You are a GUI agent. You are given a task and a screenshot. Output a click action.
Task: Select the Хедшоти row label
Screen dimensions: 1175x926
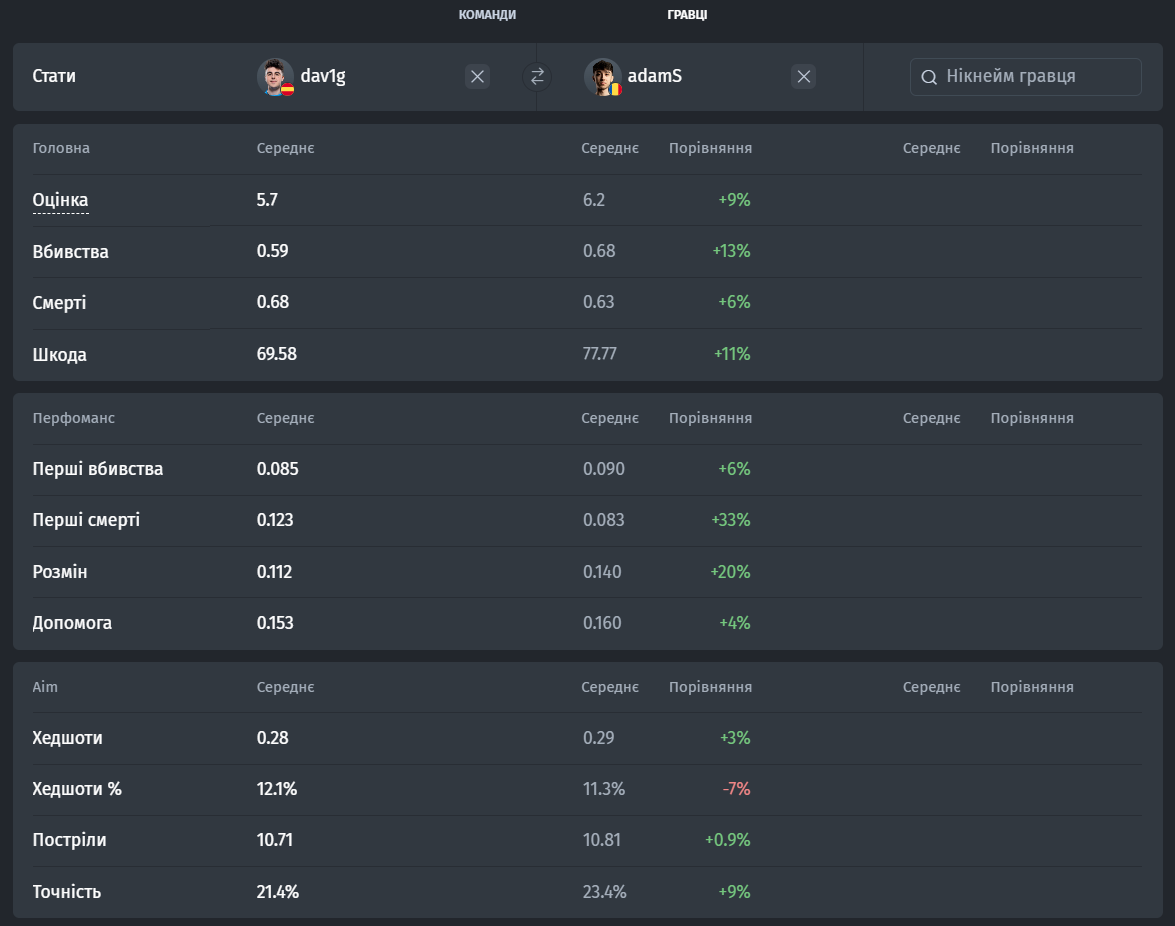pos(67,738)
